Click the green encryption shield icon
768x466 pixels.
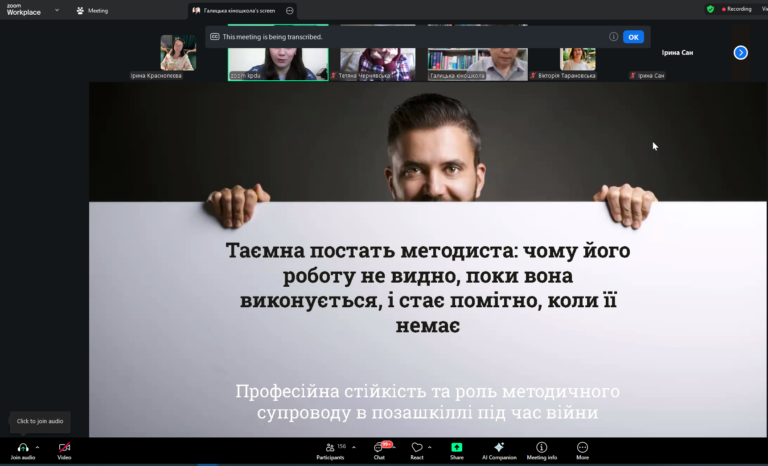(710, 9)
